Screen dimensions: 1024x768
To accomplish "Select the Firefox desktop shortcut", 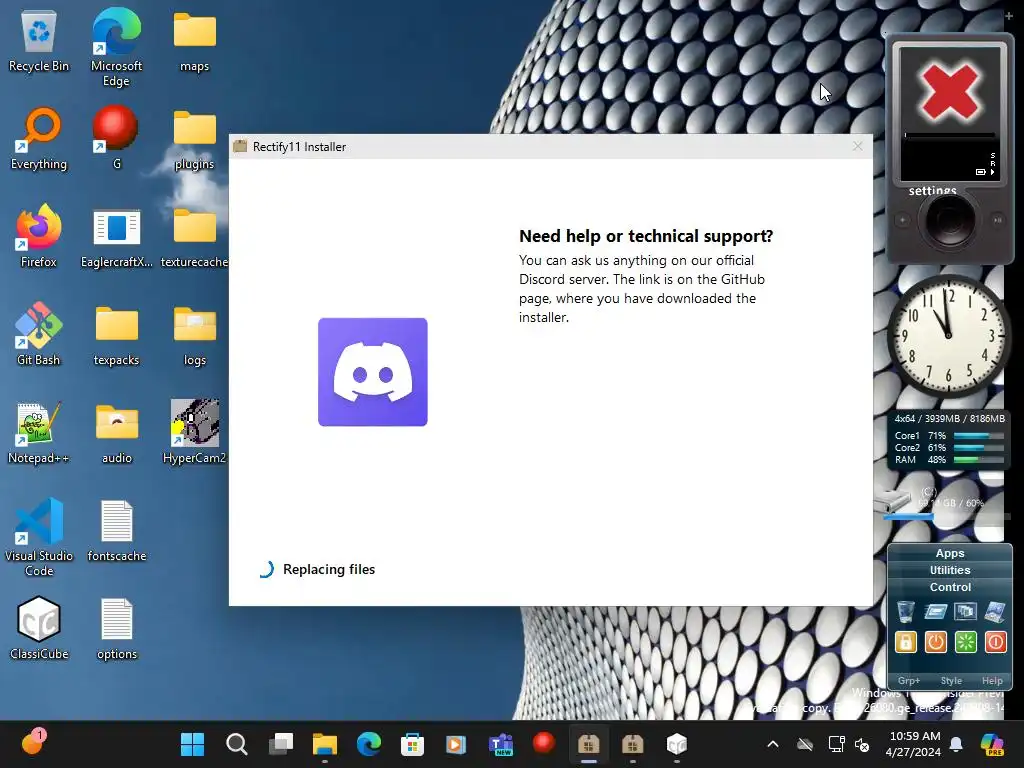I will (39, 236).
